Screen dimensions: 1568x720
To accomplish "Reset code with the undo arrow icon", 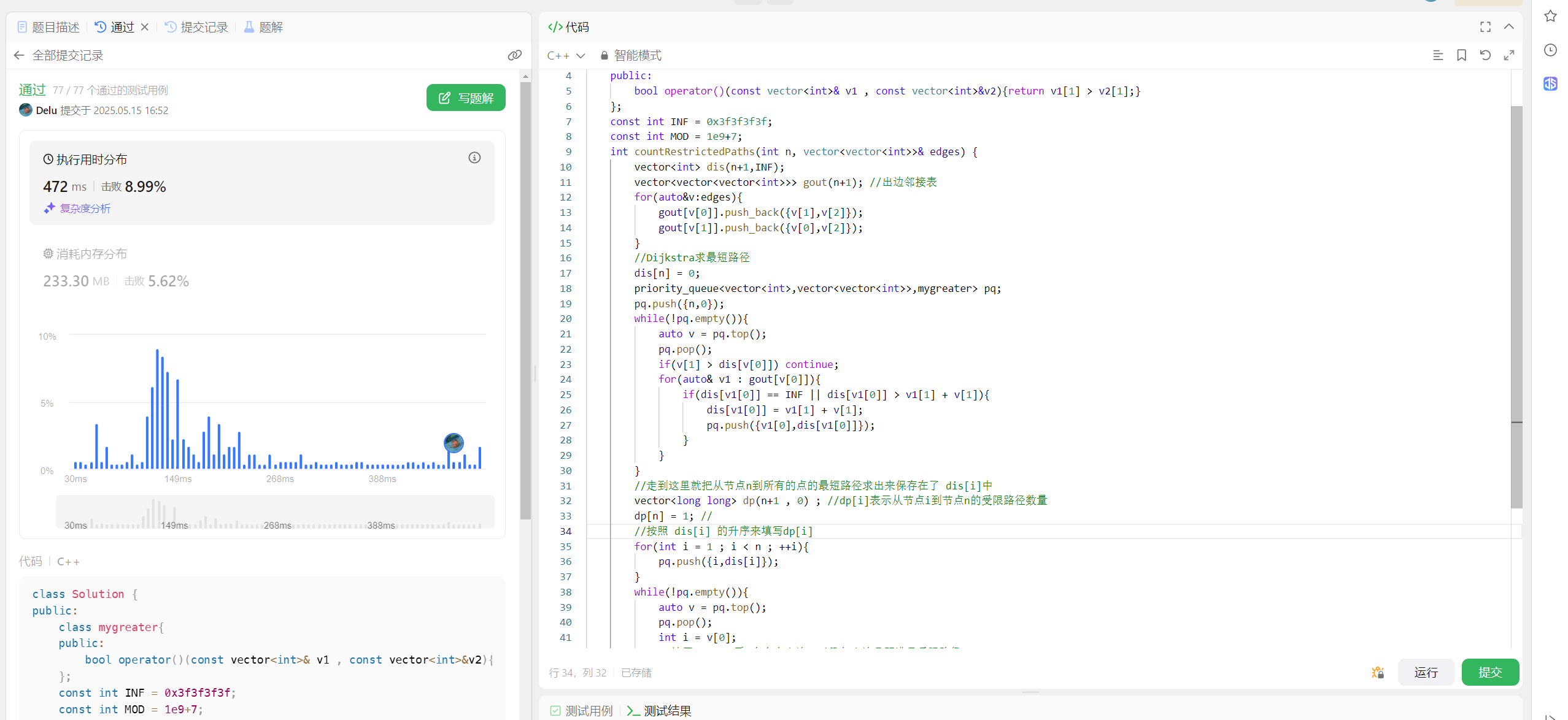I will tap(1485, 55).
